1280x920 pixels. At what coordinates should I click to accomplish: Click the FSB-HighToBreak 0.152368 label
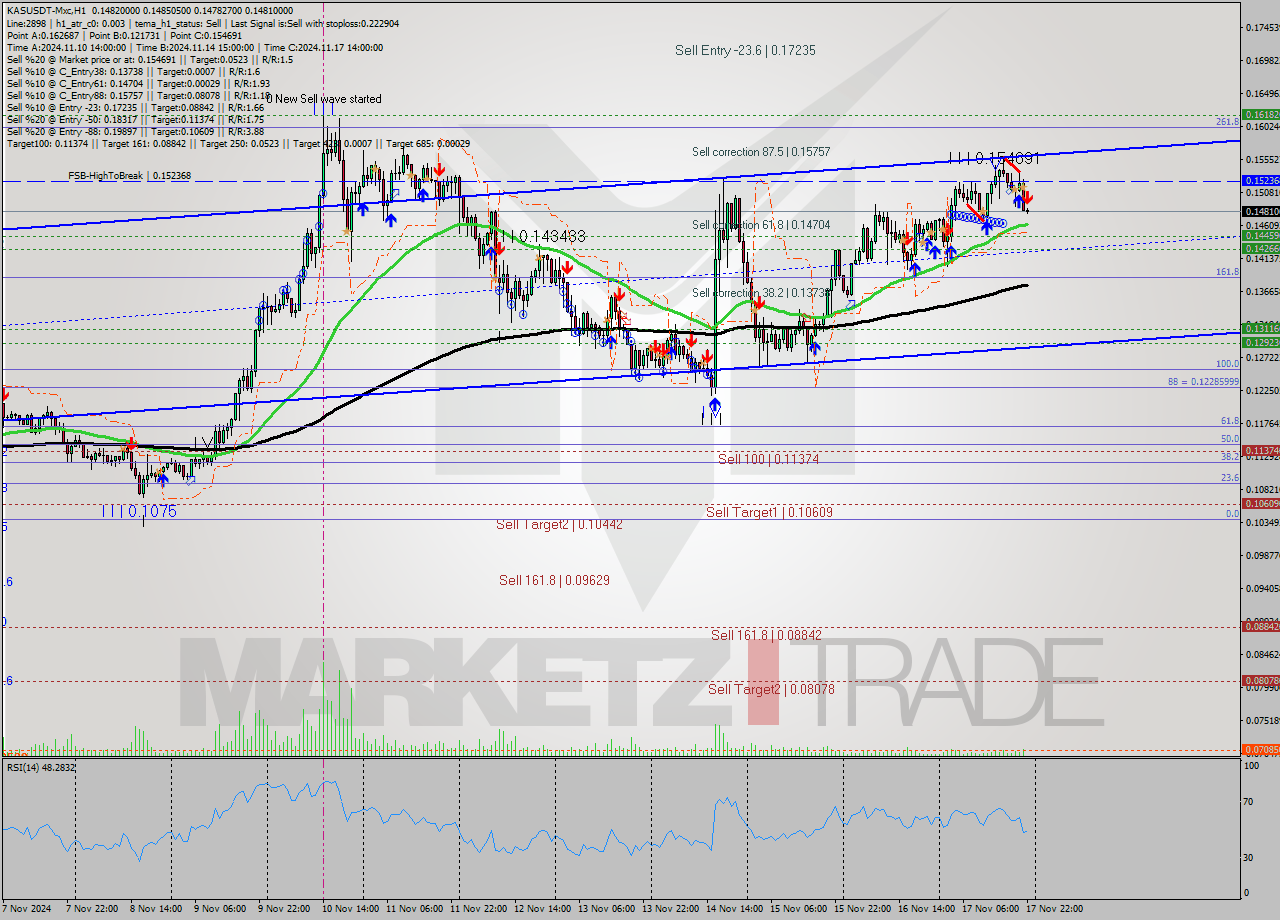tap(129, 176)
